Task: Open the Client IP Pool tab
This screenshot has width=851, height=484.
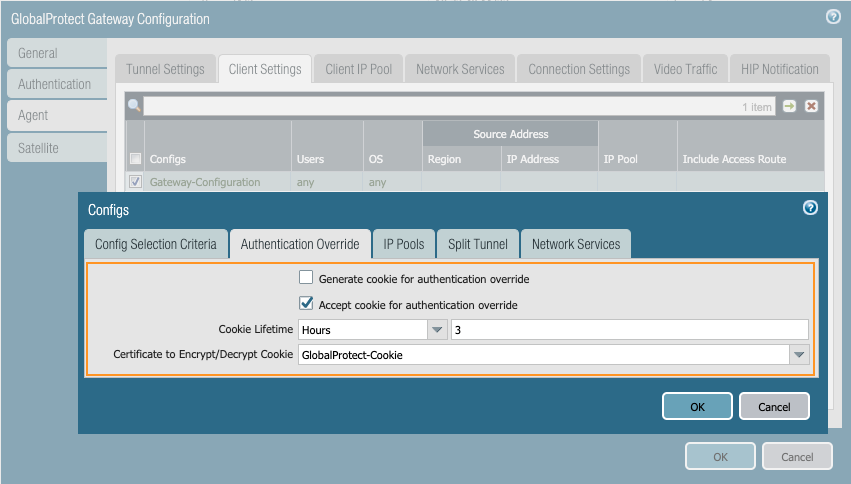Action: pos(359,69)
